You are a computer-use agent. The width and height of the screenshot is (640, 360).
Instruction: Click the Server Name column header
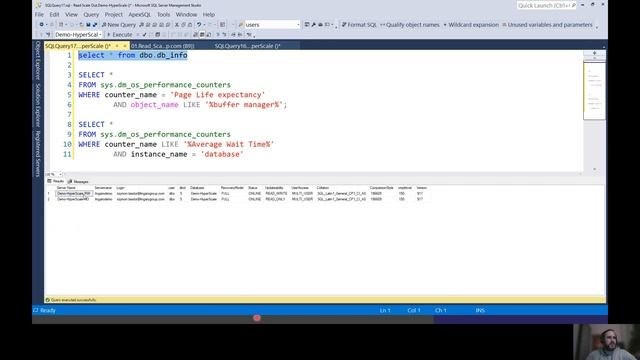click(66, 188)
